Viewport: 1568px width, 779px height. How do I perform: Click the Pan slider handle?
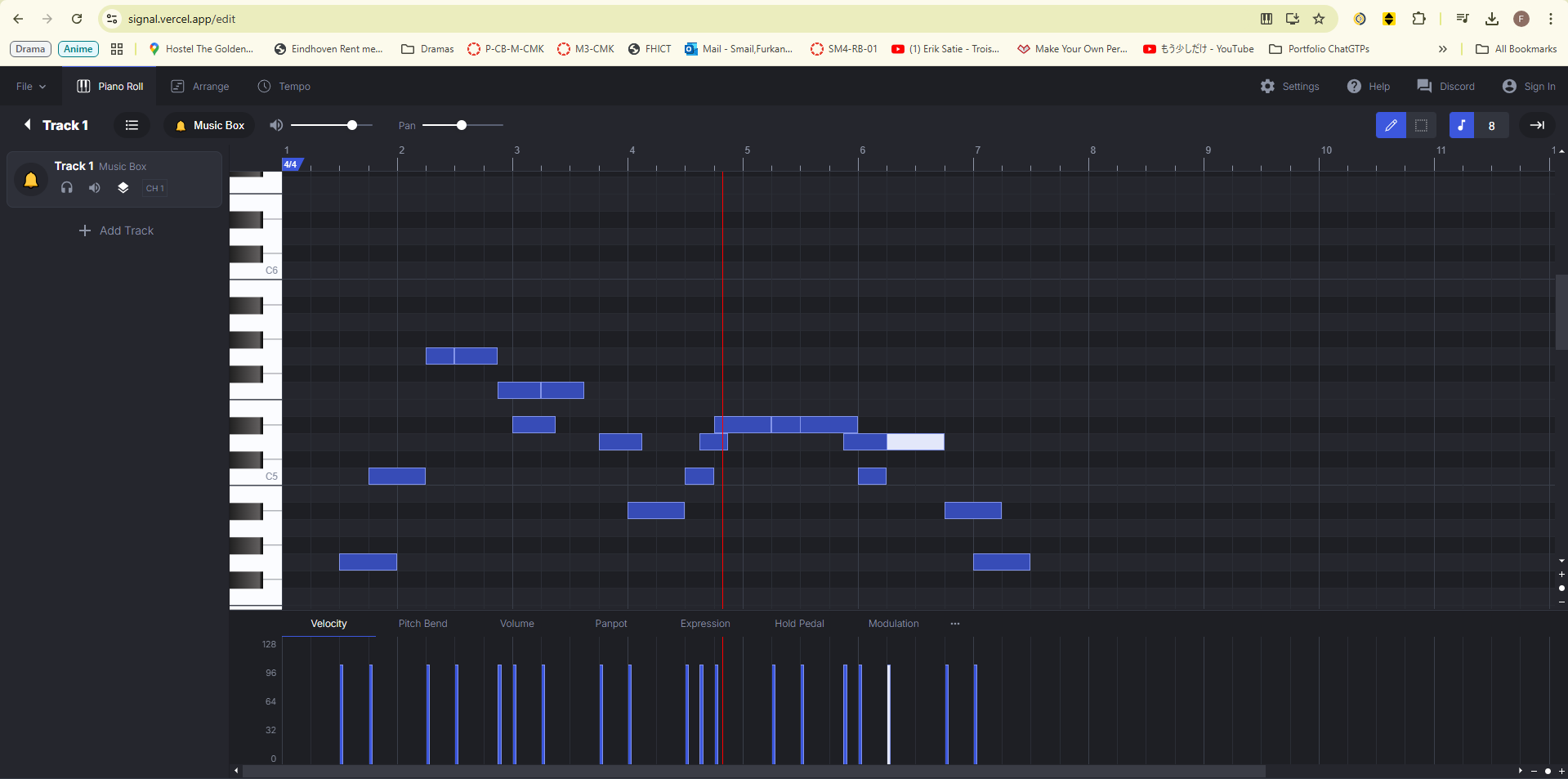point(462,125)
